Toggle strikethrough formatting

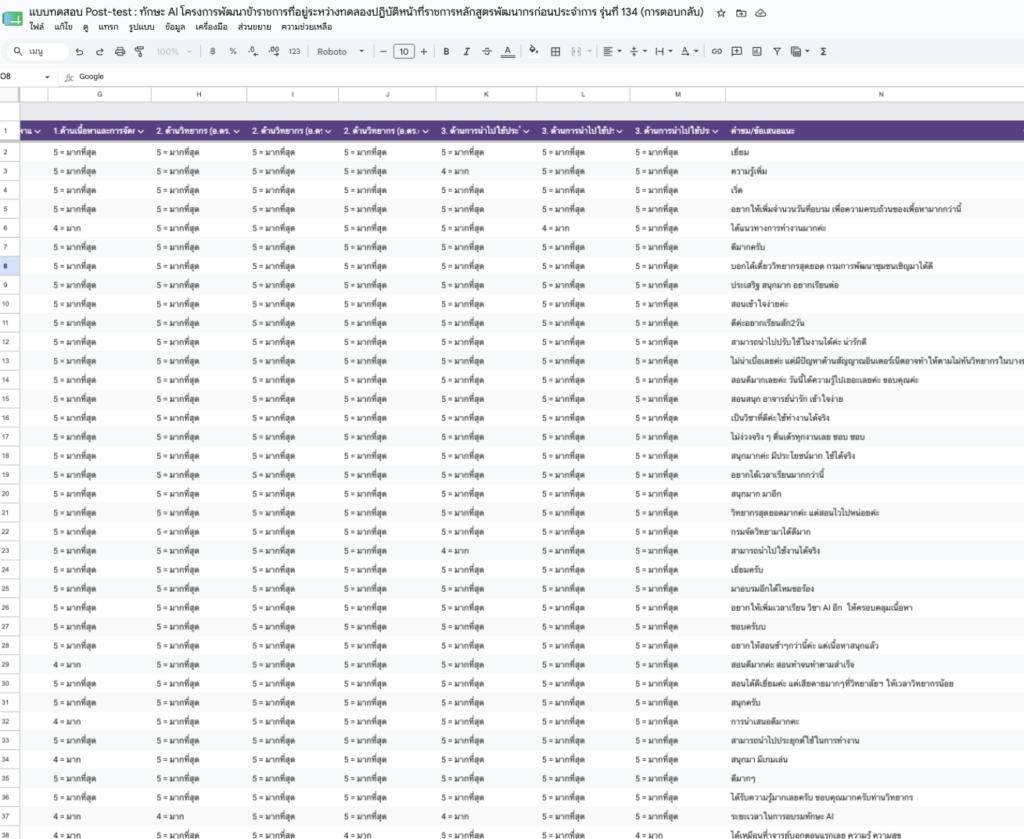(487, 52)
